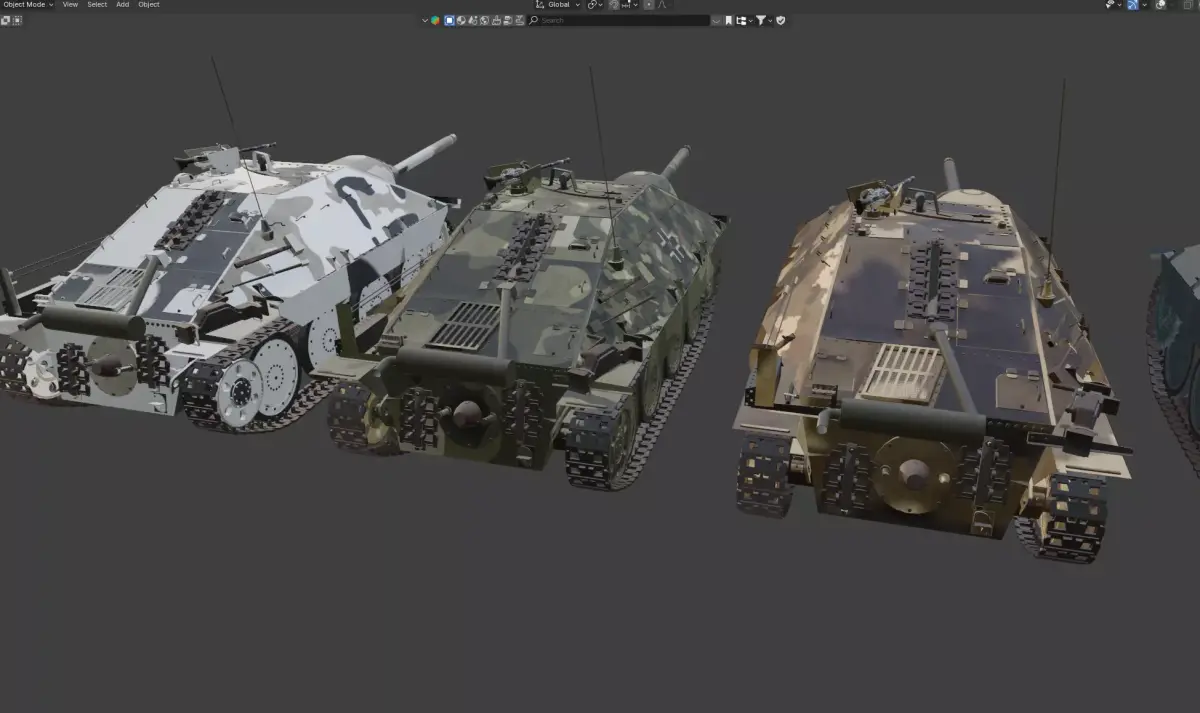
Task: Click the top-left corner square icon
Action: pos(5,20)
